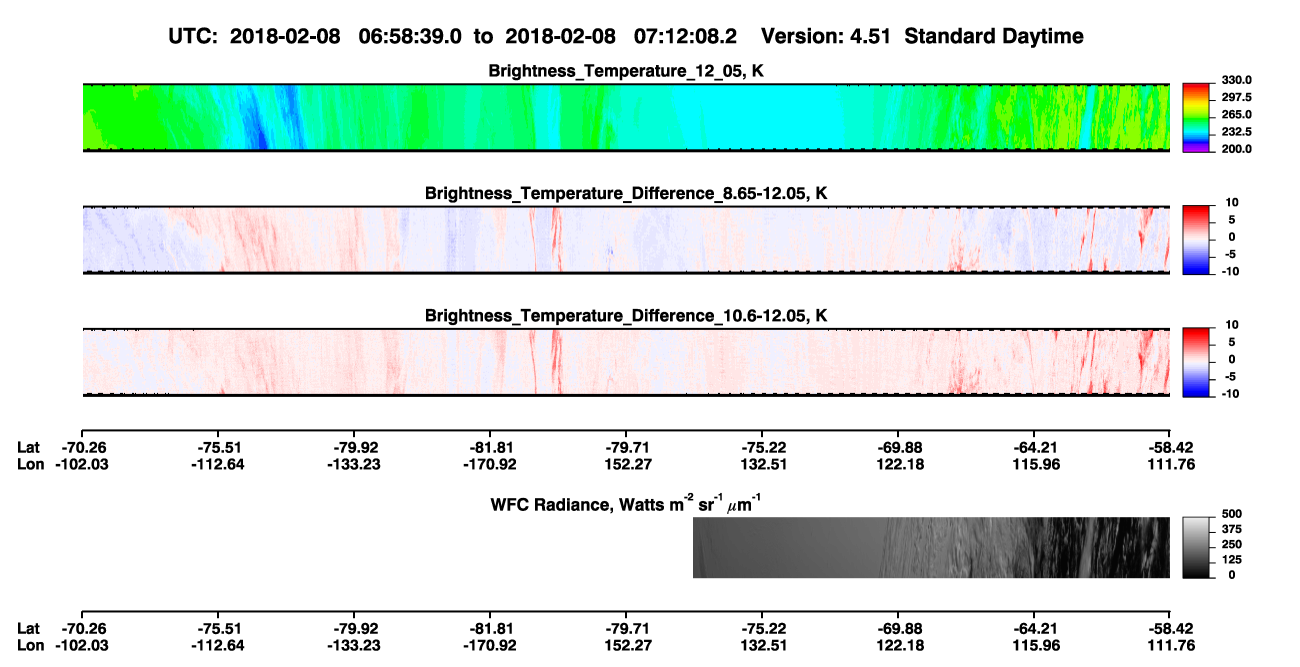Click the -10 tick of the 10.6-12.05 color bar
This screenshot has width=1300, height=667.
[x=1229, y=394]
